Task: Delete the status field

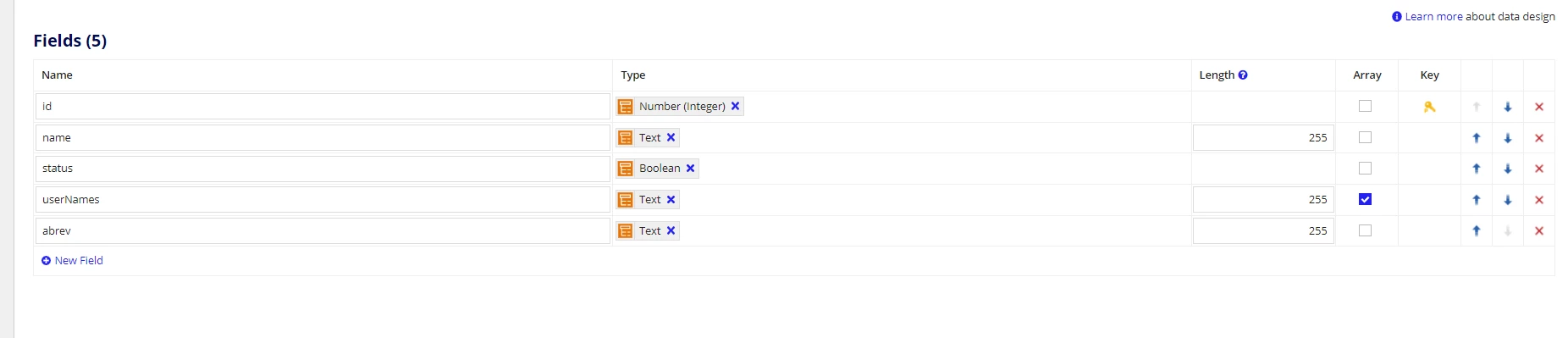Action: pyautogui.click(x=1539, y=169)
